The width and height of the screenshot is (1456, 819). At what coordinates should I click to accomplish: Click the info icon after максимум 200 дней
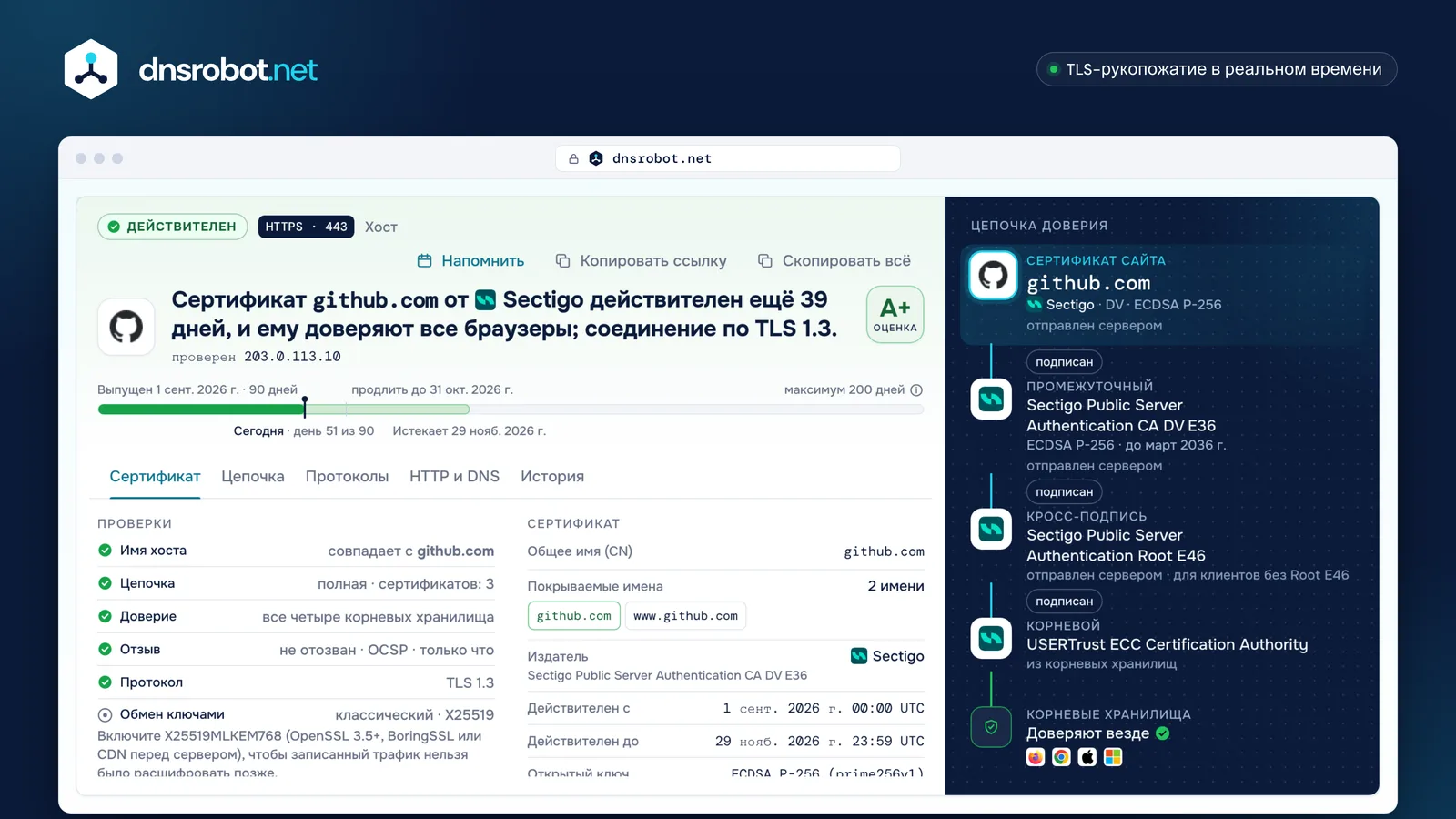click(916, 389)
